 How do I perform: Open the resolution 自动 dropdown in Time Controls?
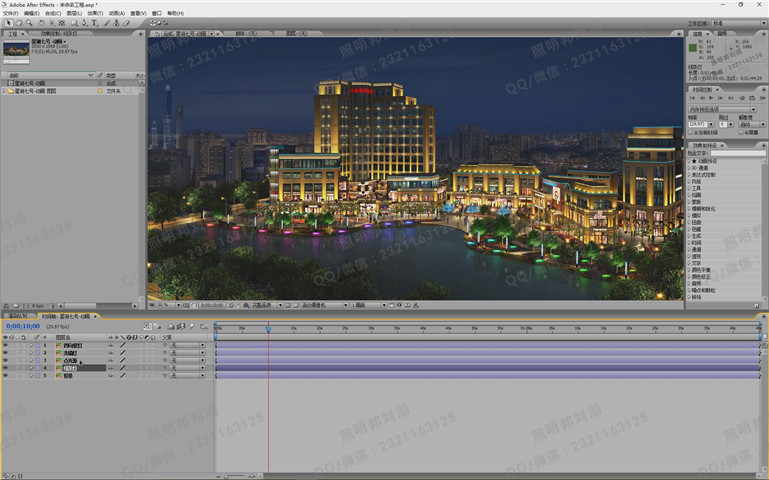(752, 125)
